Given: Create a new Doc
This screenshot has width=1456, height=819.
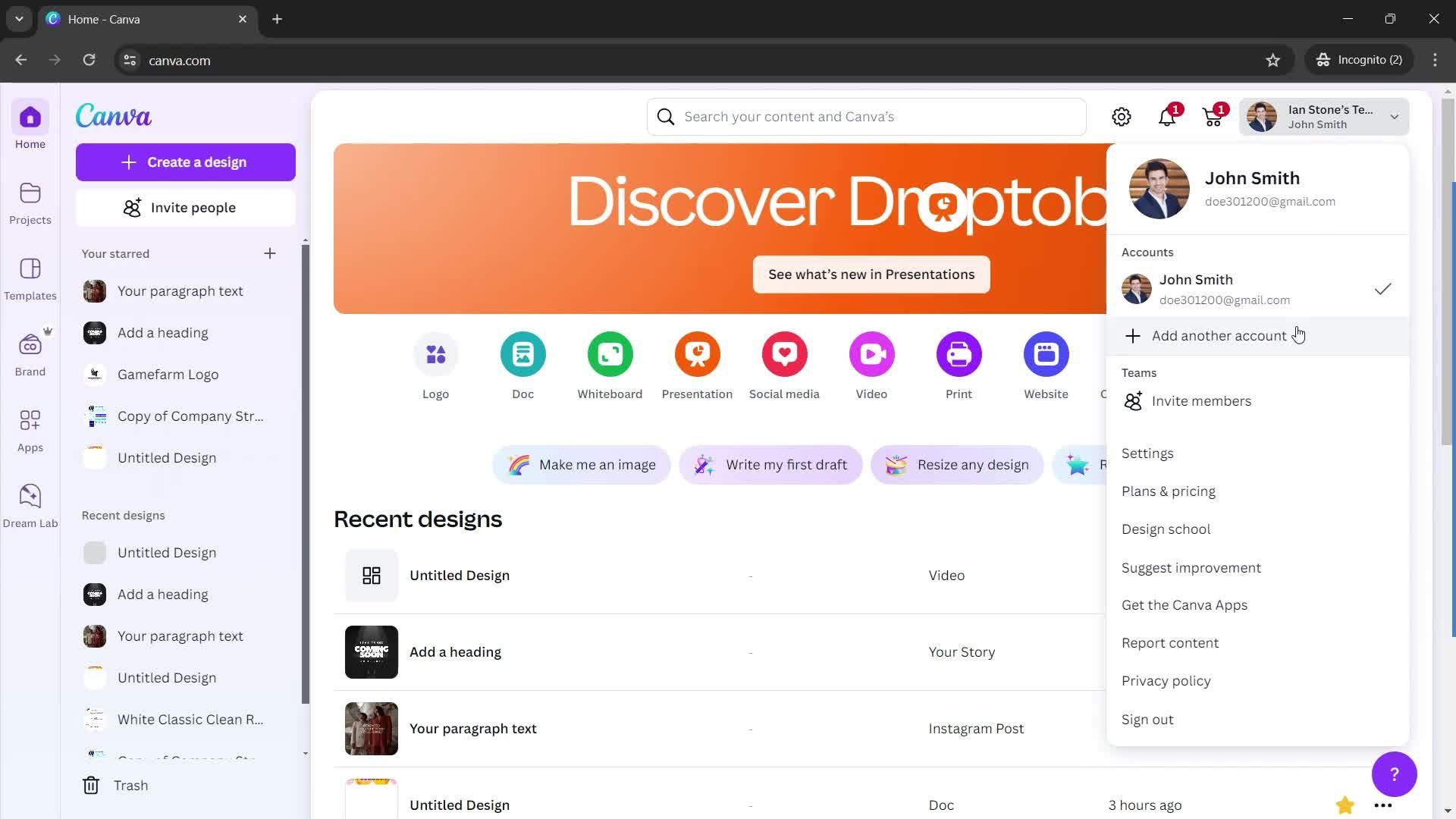Looking at the screenshot, I should click(x=523, y=366).
